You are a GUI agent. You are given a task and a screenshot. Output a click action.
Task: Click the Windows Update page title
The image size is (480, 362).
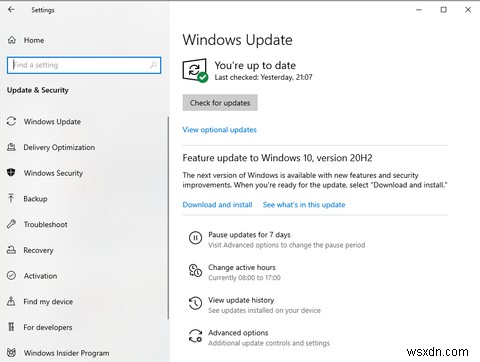coord(237,40)
